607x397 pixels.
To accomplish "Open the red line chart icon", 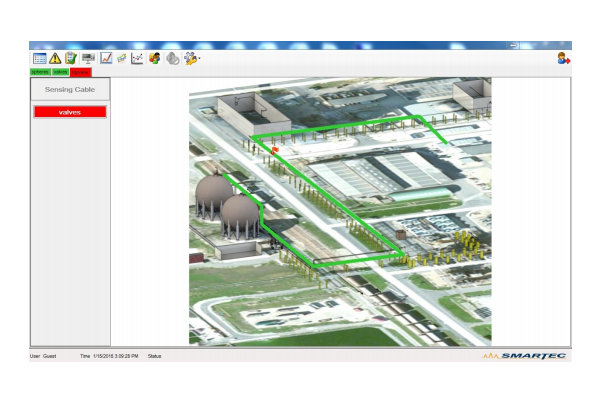I will pos(106,58).
